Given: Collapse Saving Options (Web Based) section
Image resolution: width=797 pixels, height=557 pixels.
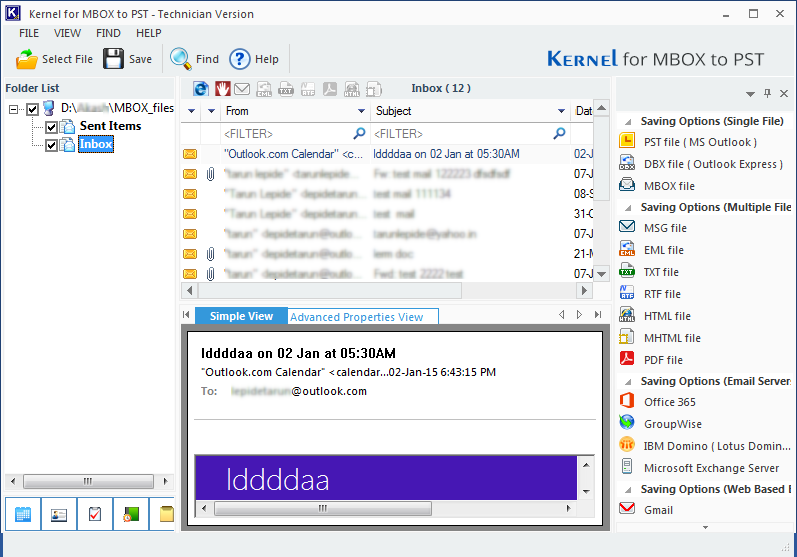Looking at the screenshot, I should [x=628, y=490].
